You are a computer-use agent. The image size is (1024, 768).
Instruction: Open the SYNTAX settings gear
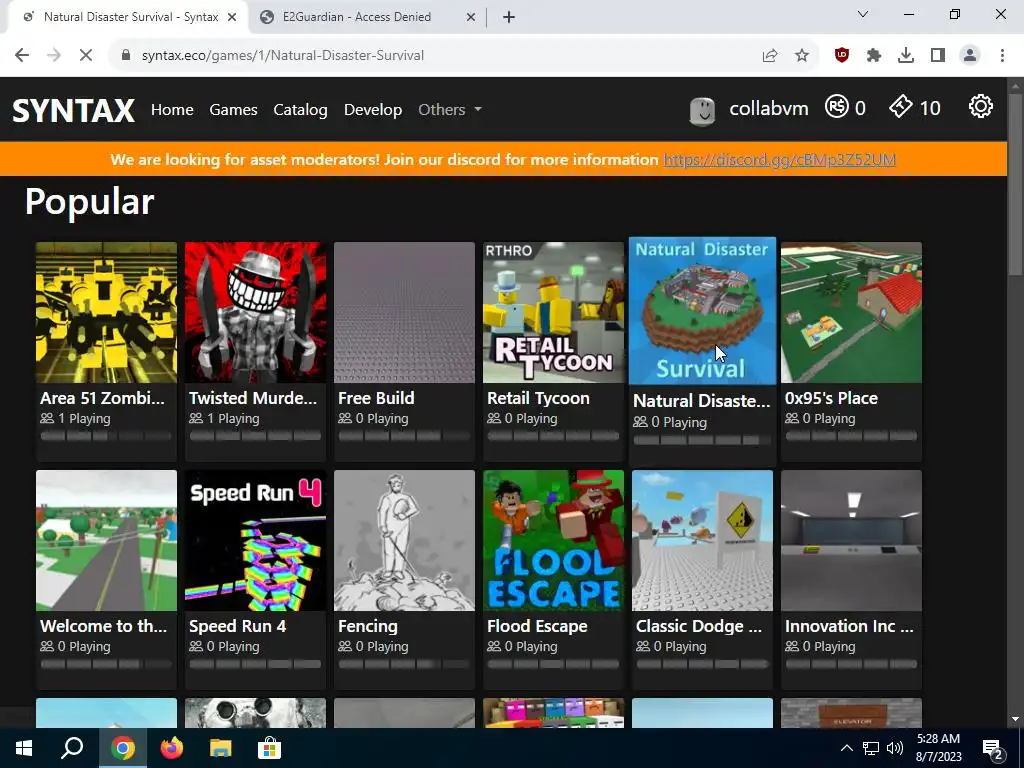click(980, 106)
